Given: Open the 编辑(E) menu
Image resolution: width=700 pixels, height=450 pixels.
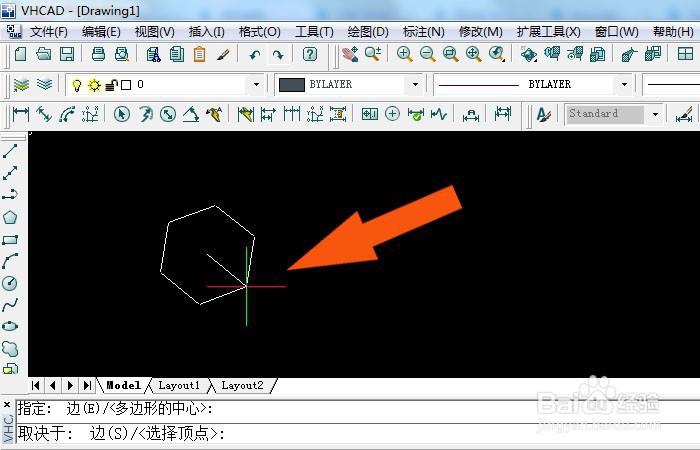Looking at the screenshot, I should 101,32.
